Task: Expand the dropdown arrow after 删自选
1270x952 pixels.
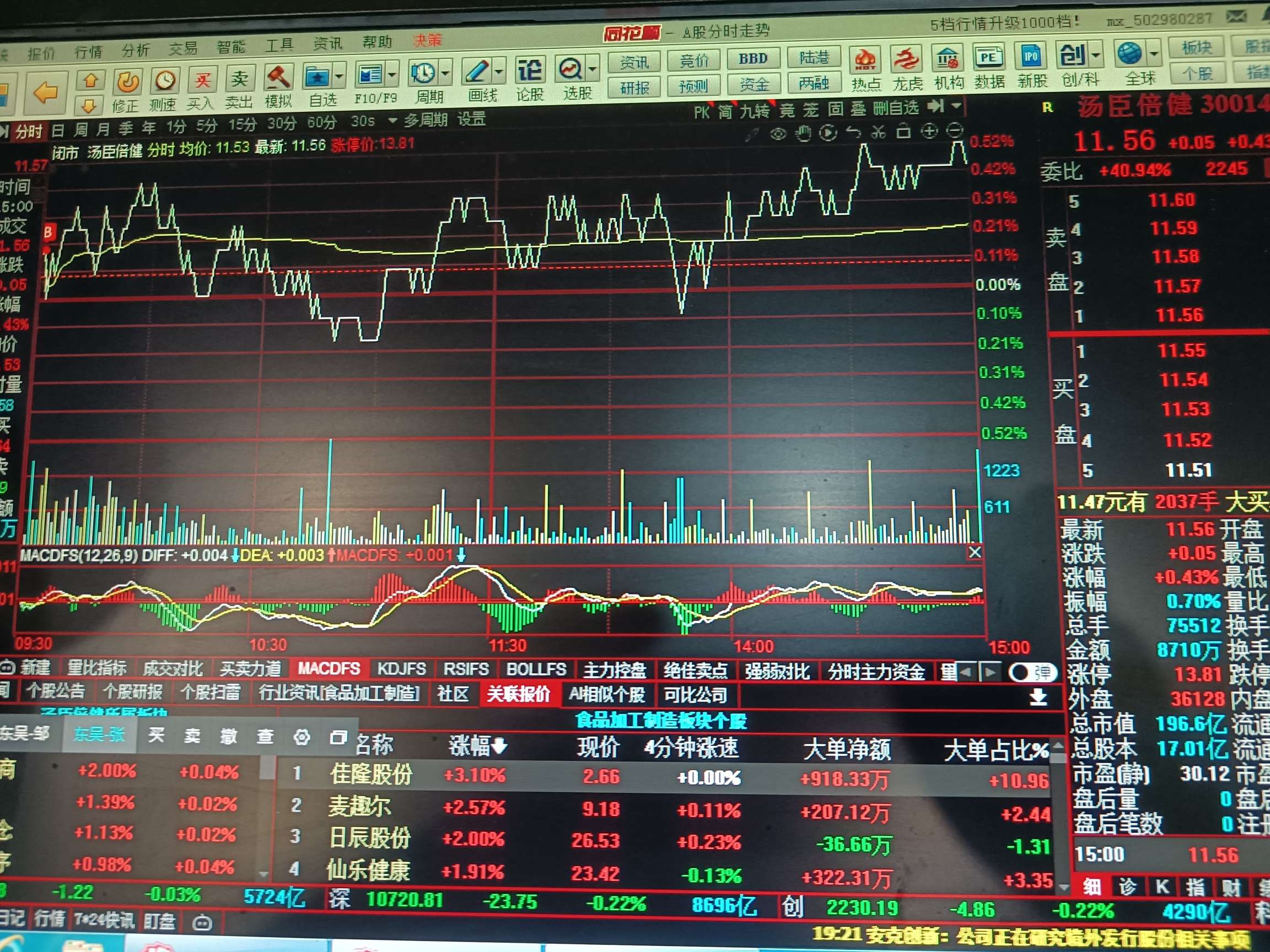Action: (x=956, y=106)
